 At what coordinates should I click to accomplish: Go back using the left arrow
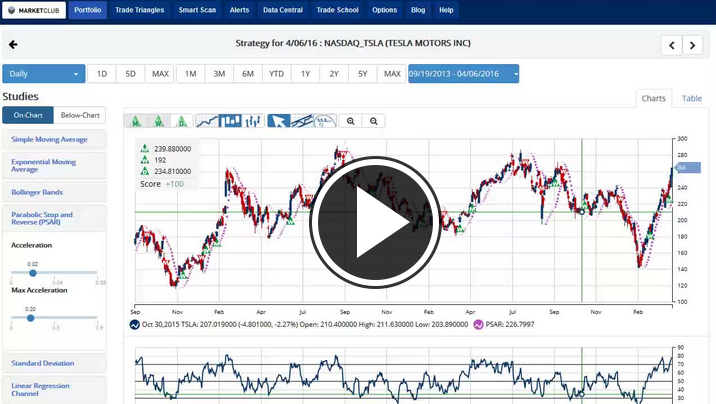click(13, 45)
